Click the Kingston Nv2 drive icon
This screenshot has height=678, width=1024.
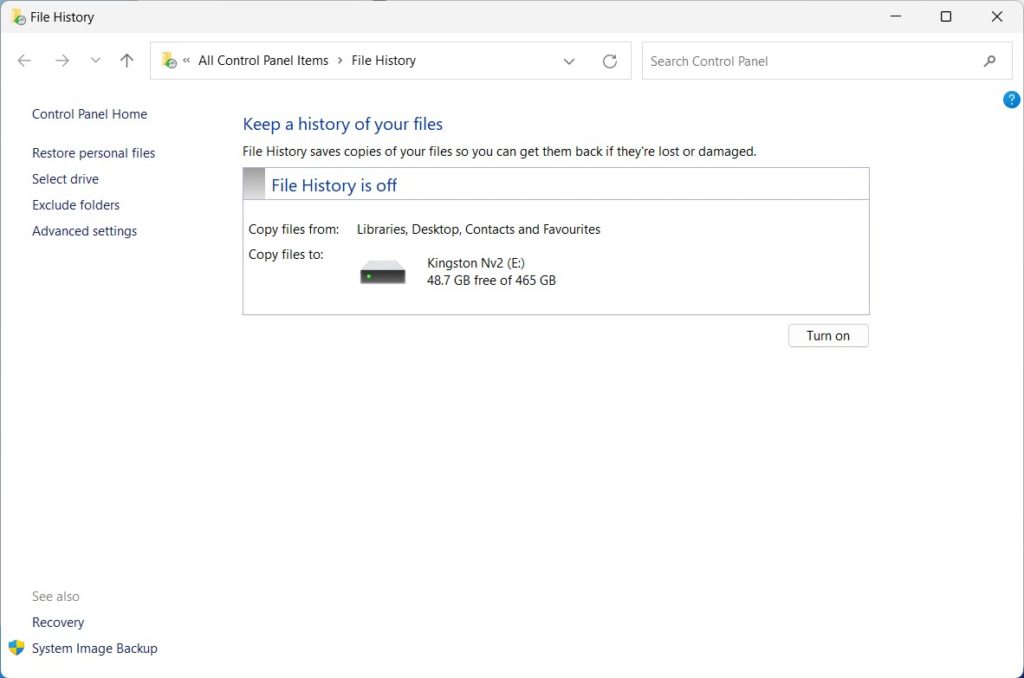(x=383, y=272)
